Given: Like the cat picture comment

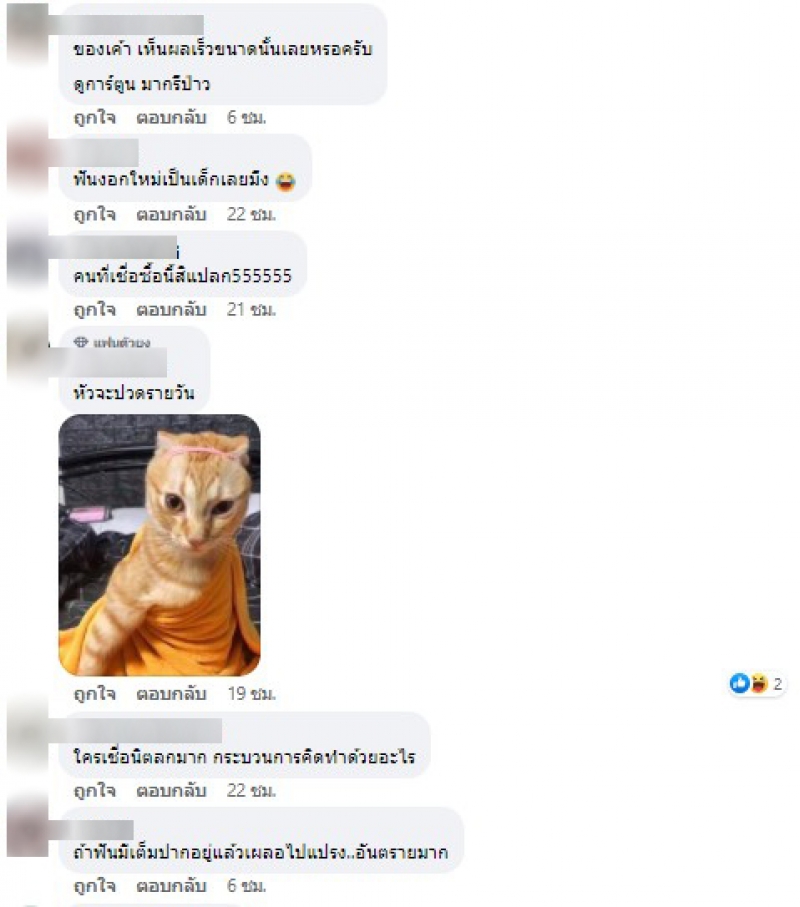Looking at the screenshot, I should (95, 693).
